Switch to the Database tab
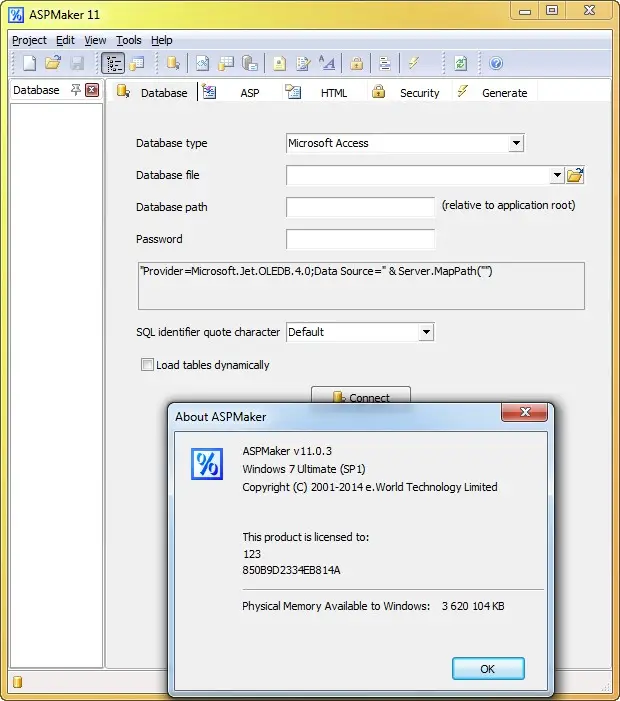 click(x=152, y=93)
